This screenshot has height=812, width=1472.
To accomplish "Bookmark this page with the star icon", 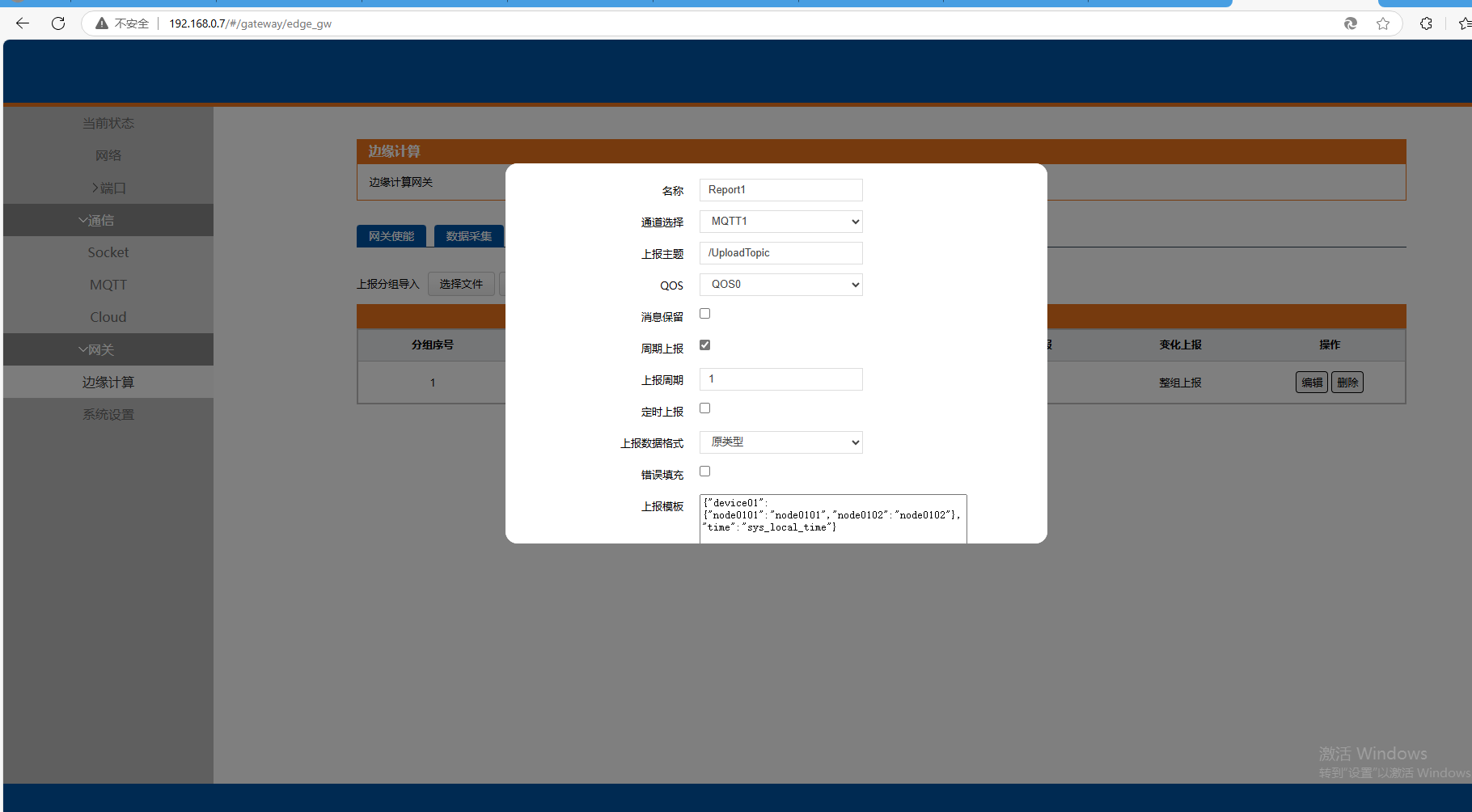I will click(1383, 23).
